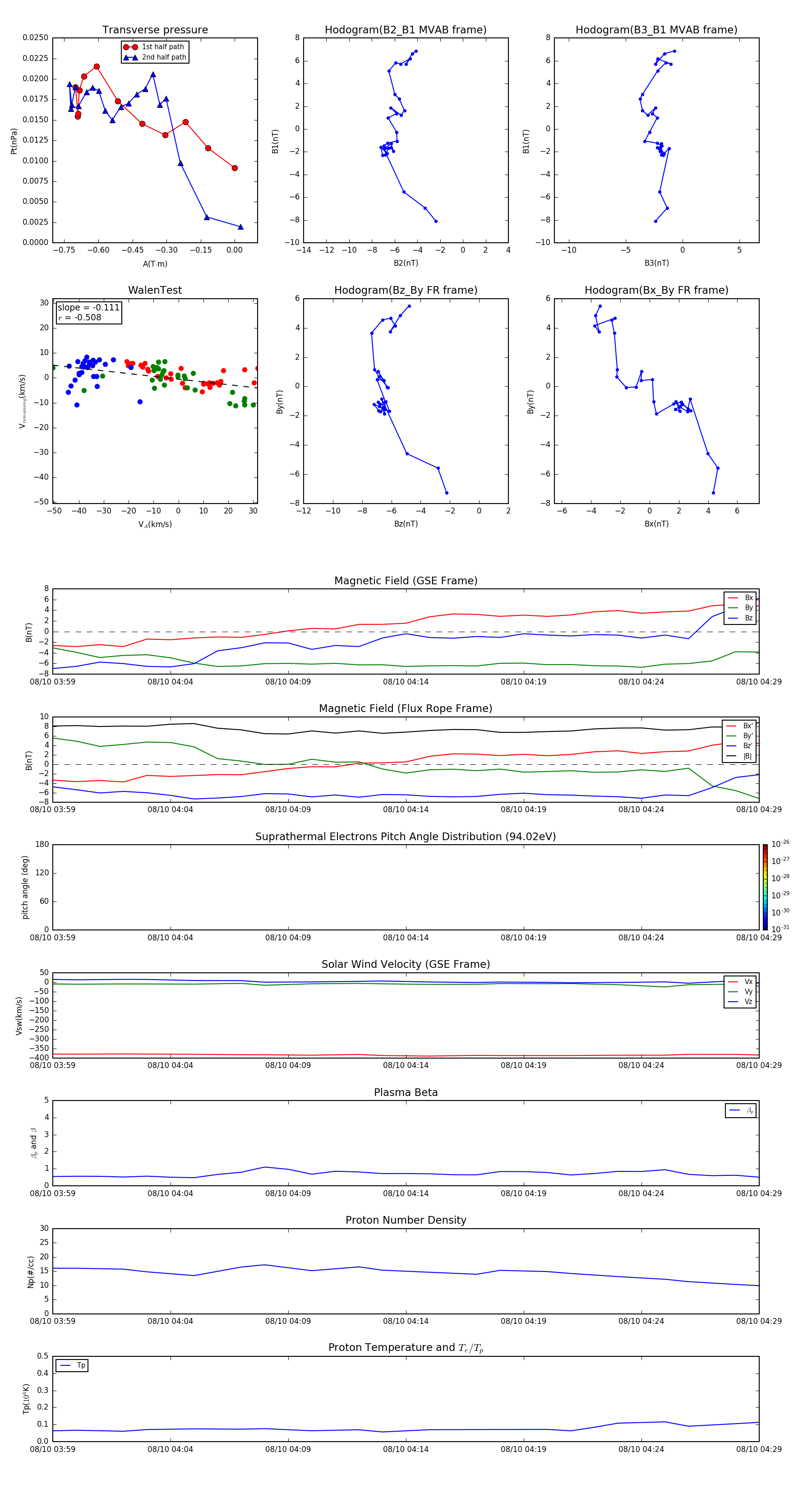Click the "WalenTest" plot title
The image size is (812, 1489).
coord(155,290)
